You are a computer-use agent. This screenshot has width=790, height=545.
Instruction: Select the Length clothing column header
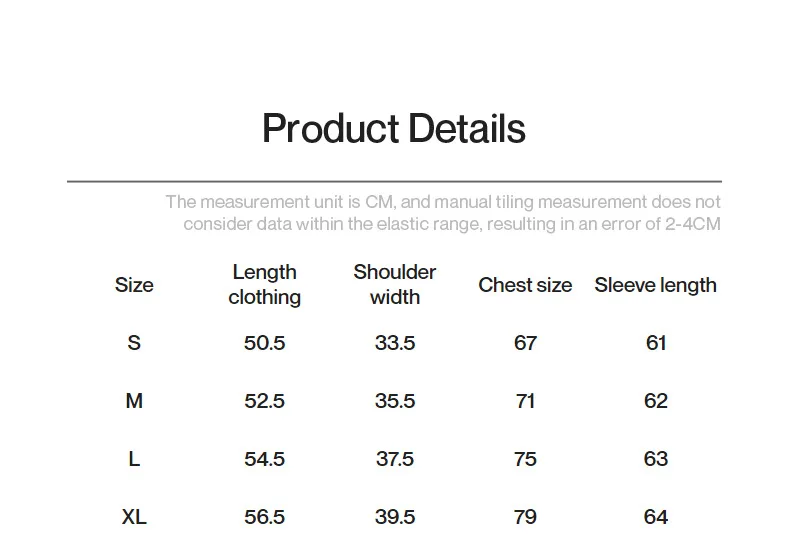pyautogui.click(x=264, y=285)
